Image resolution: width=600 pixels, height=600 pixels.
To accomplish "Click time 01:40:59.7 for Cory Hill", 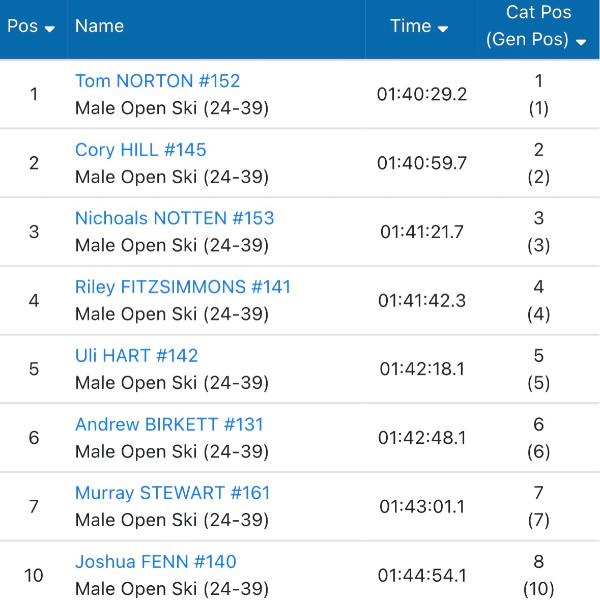I will (422, 163).
